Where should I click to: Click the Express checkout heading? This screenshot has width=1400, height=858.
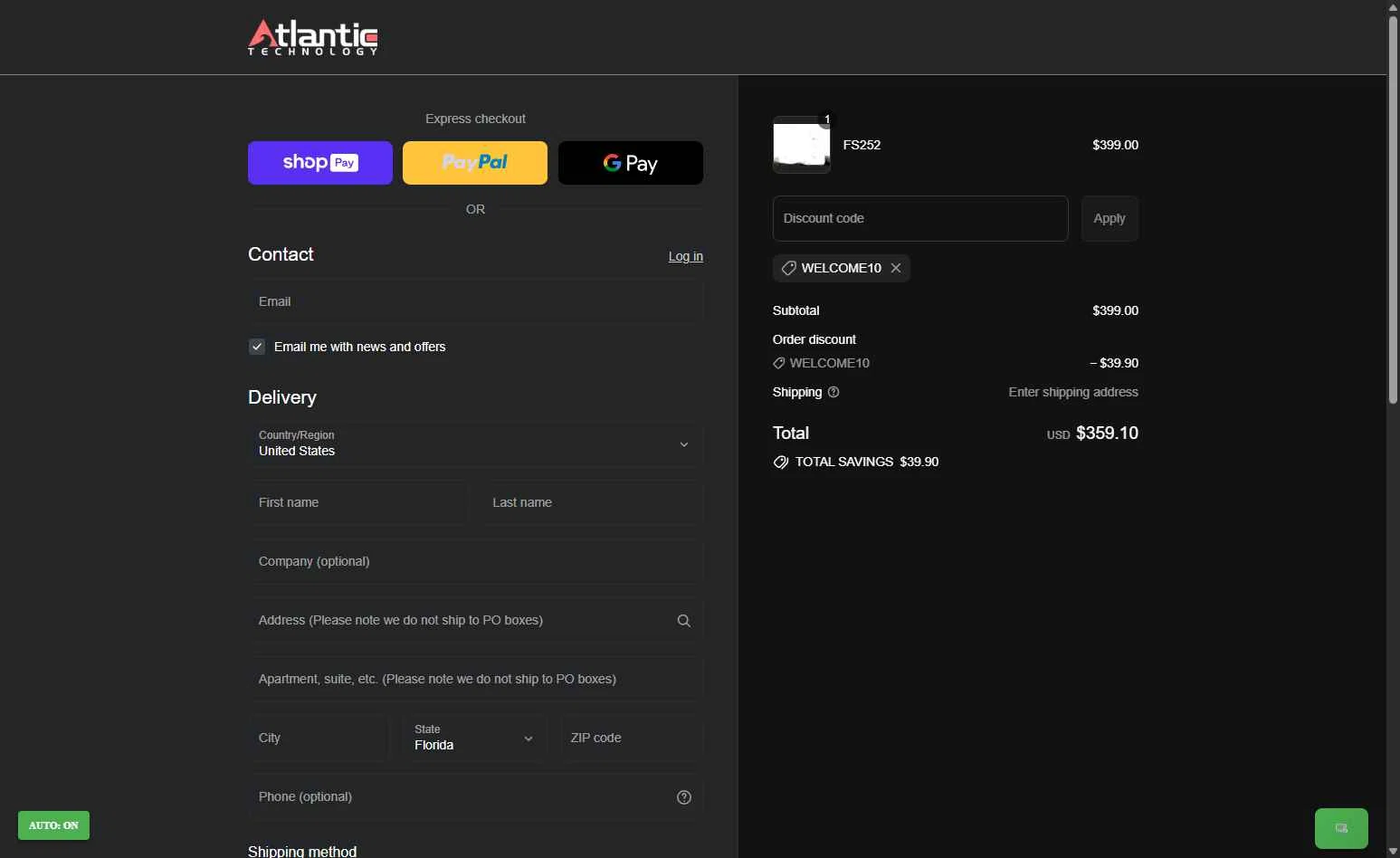(x=475, y=119)
